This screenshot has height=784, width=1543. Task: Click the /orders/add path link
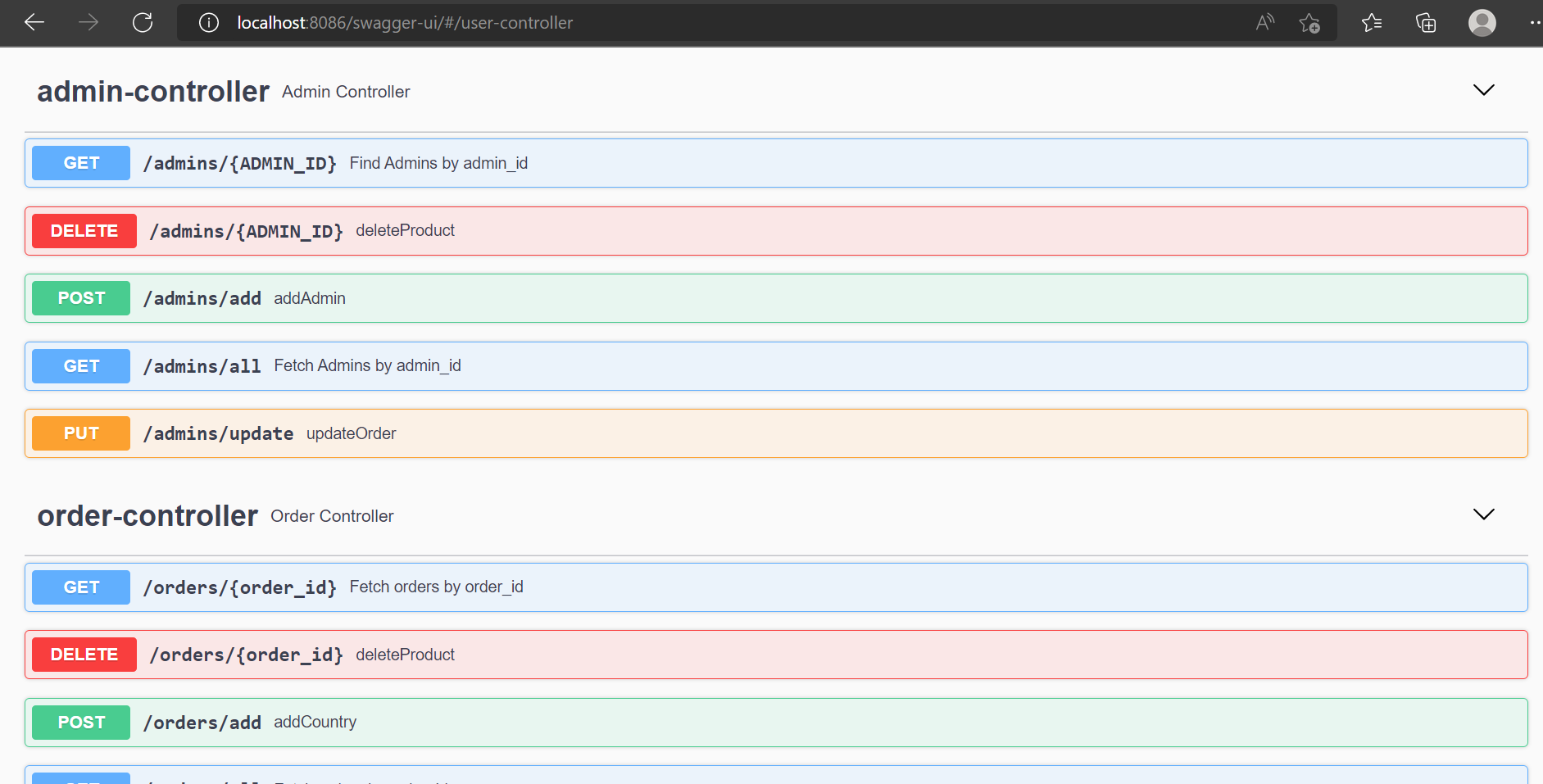202,723
